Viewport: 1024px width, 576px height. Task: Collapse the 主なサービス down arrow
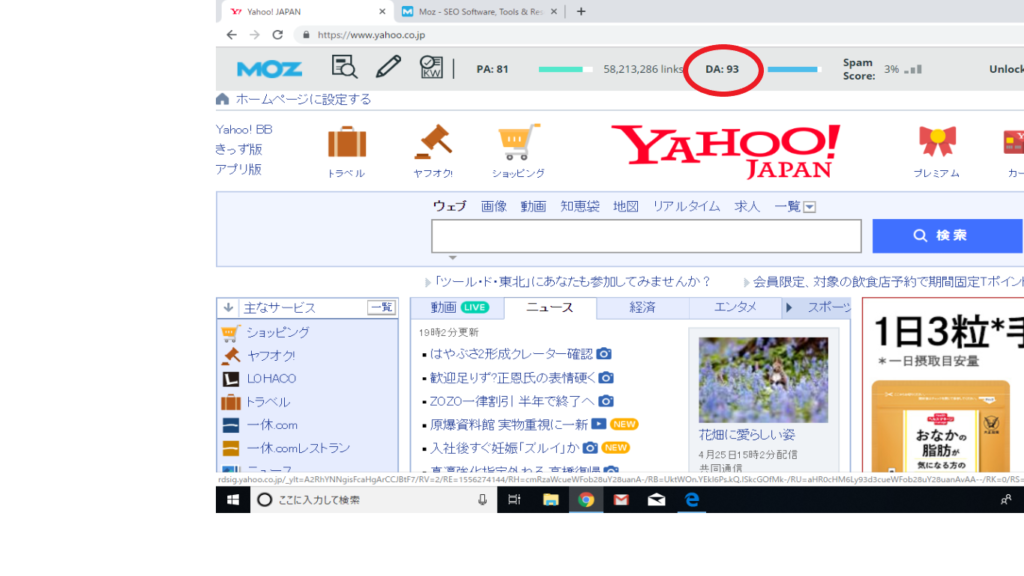tap(228, 307)
